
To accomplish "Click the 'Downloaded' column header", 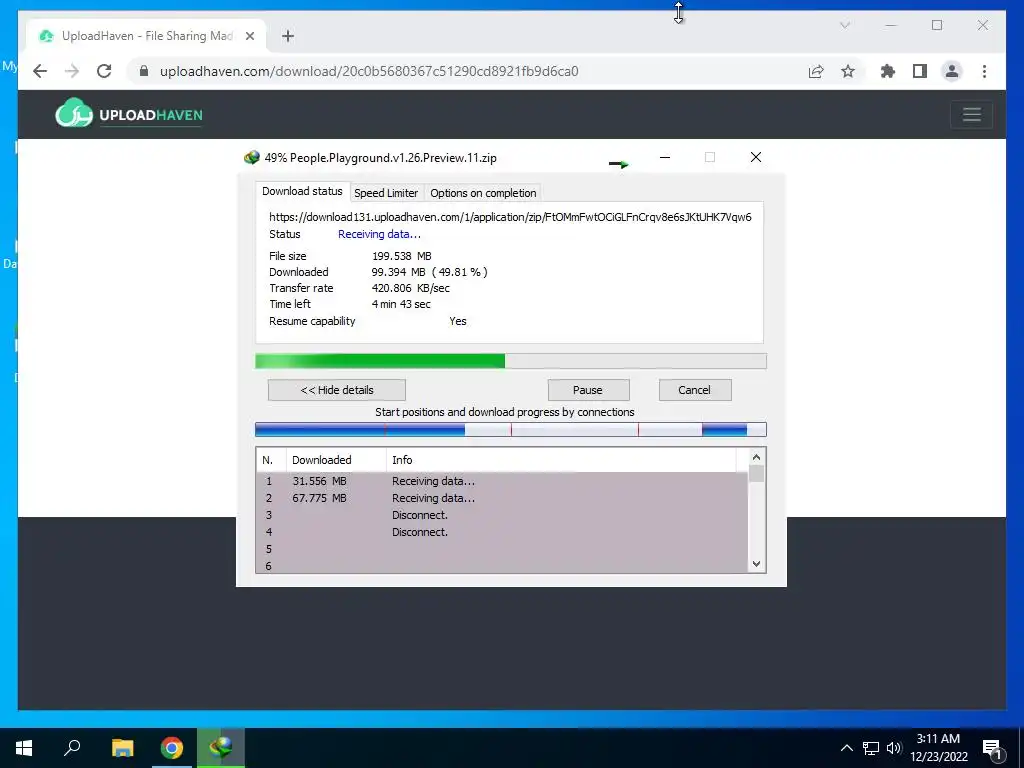I will [x=336, y=460].
